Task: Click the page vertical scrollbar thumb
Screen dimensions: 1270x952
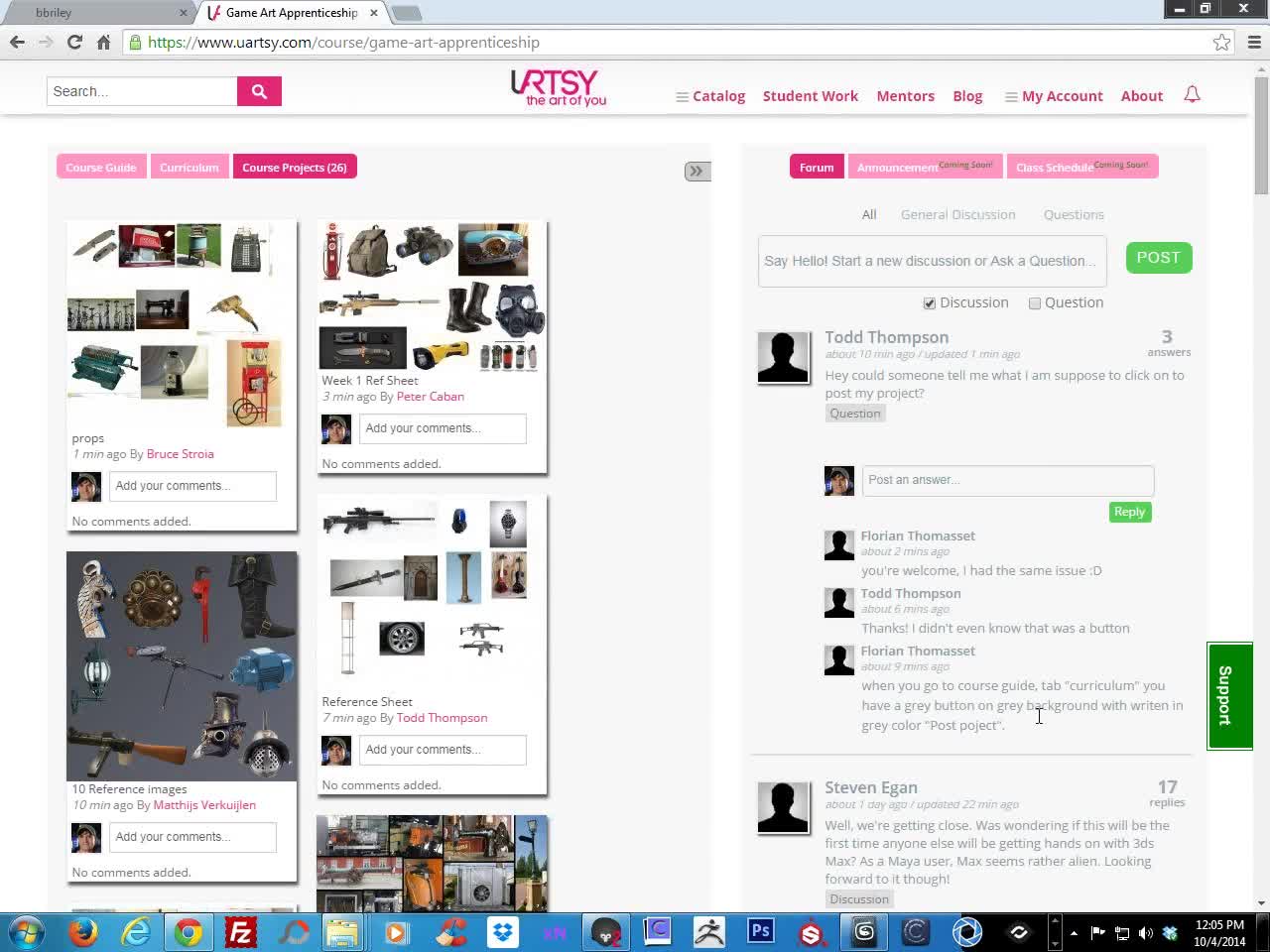Action: coord(1261,134)
